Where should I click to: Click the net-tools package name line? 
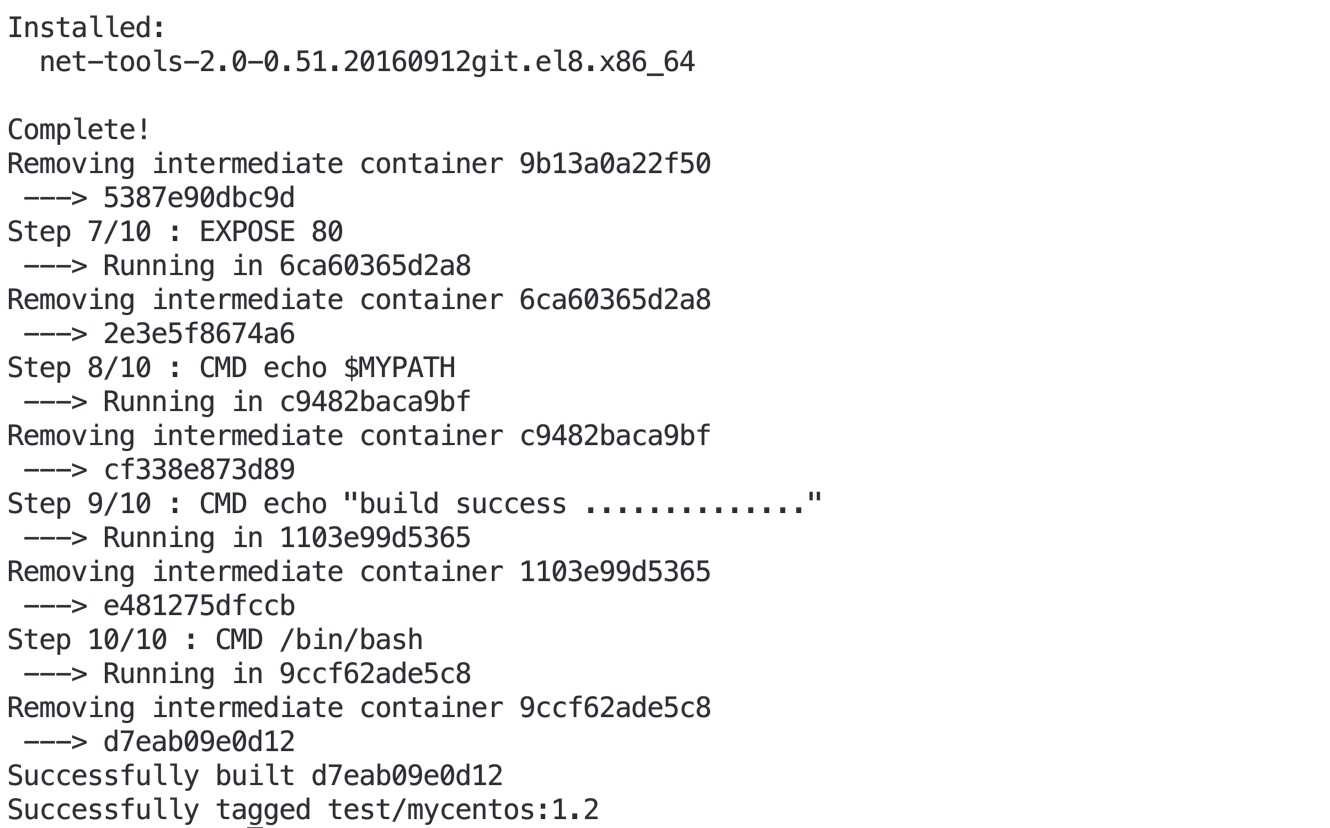point(367,62)
